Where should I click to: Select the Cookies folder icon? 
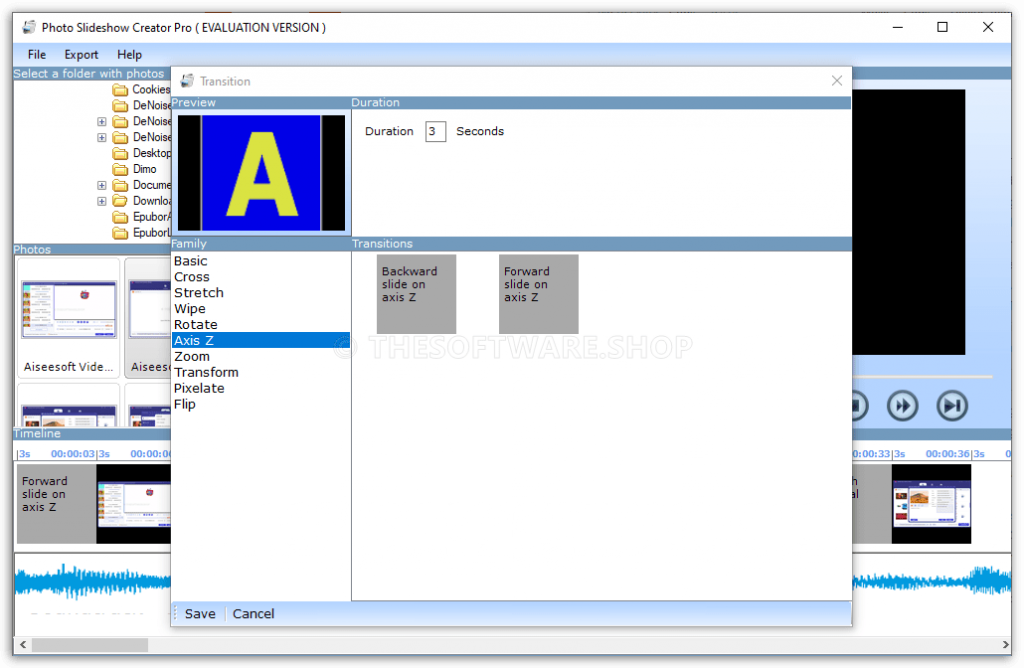122,89
